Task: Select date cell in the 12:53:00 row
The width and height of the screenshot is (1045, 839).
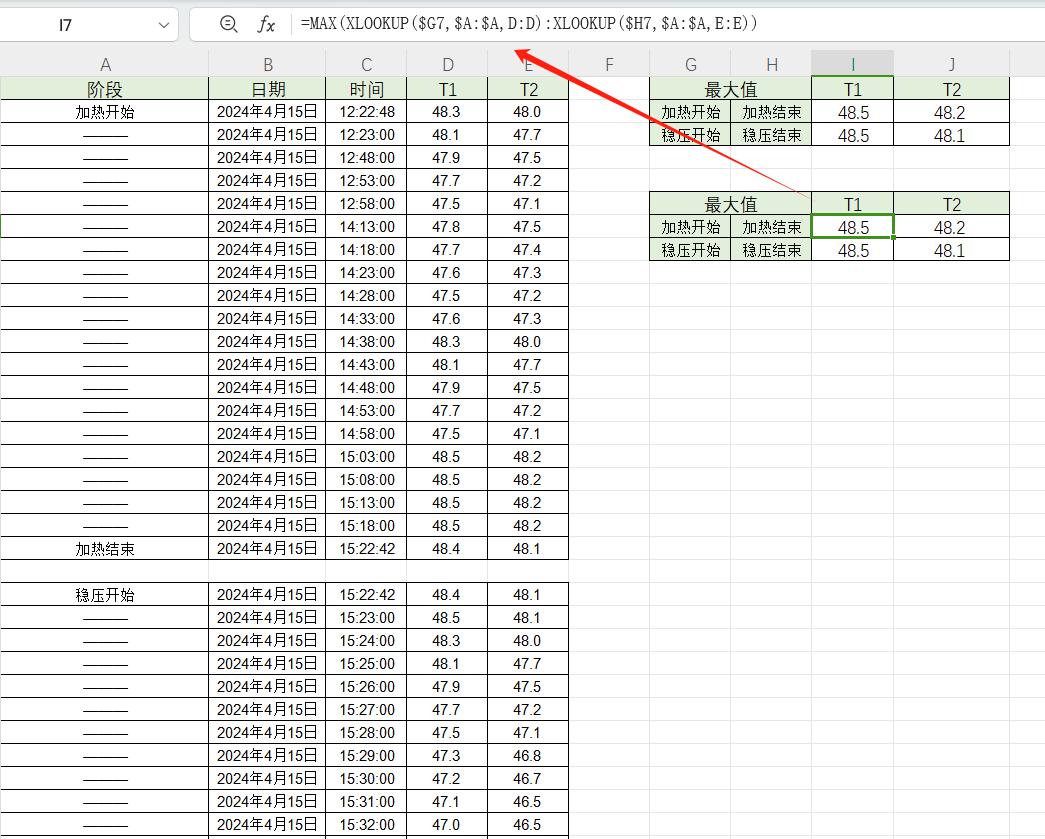Action: pyautogui.click(x=267, y=181)
